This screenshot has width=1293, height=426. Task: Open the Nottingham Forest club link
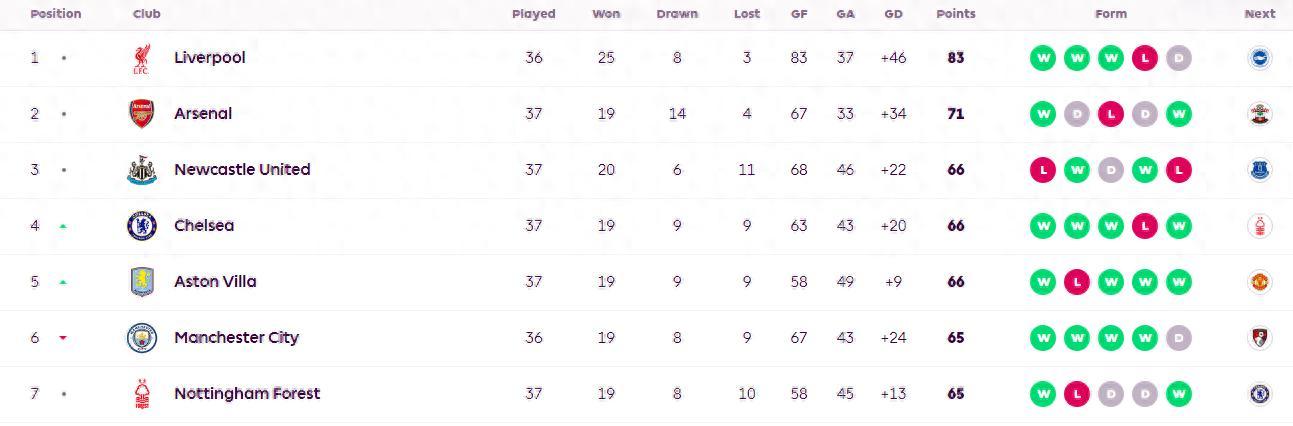point(247,394)
